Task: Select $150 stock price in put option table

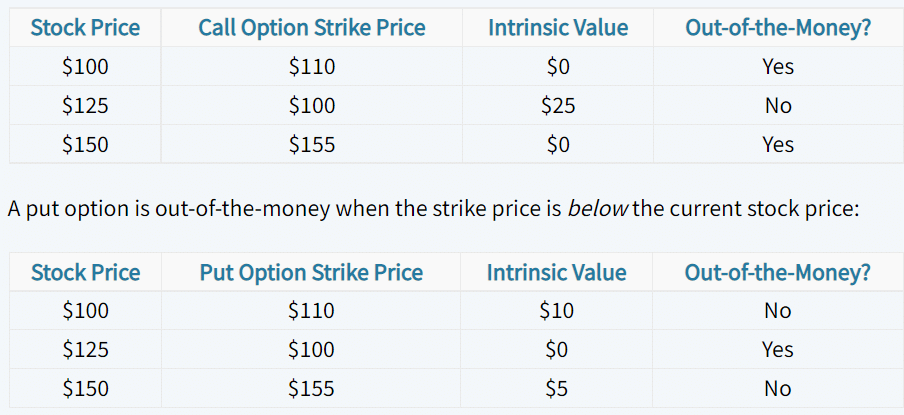Action: tap(85, 388)
